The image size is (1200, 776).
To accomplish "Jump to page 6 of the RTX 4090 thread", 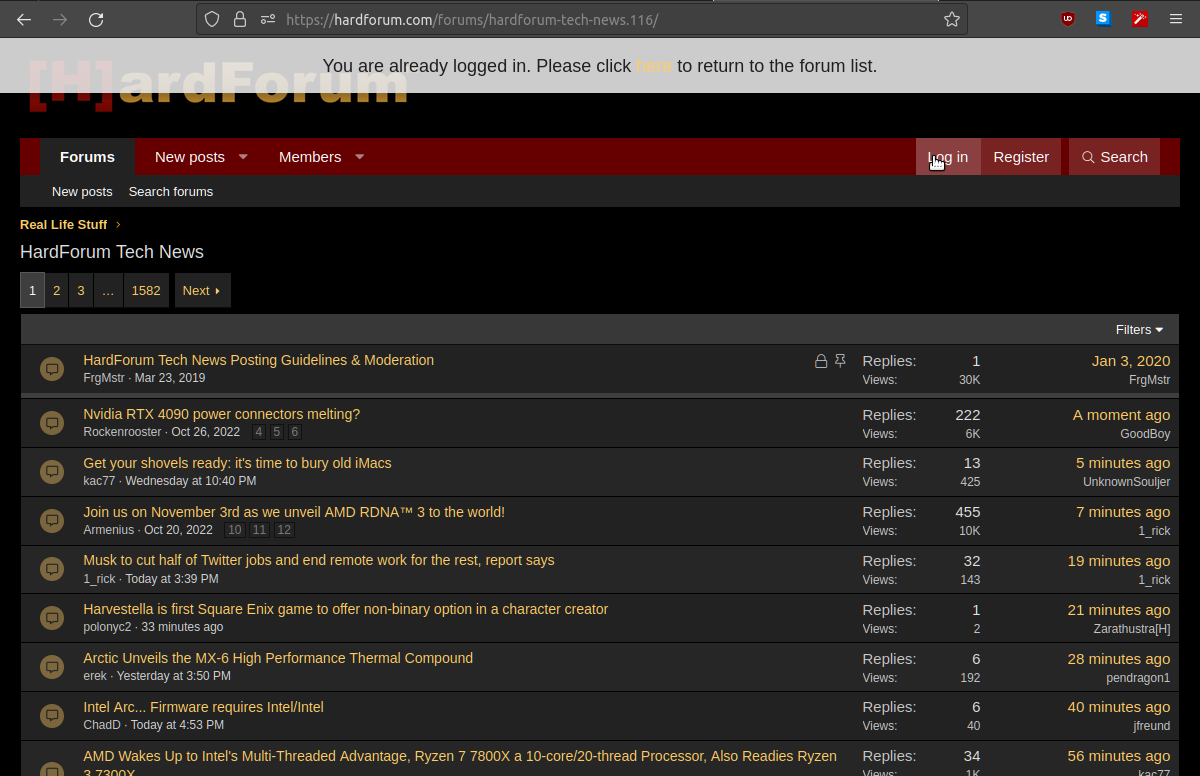I will click(295, 432).
